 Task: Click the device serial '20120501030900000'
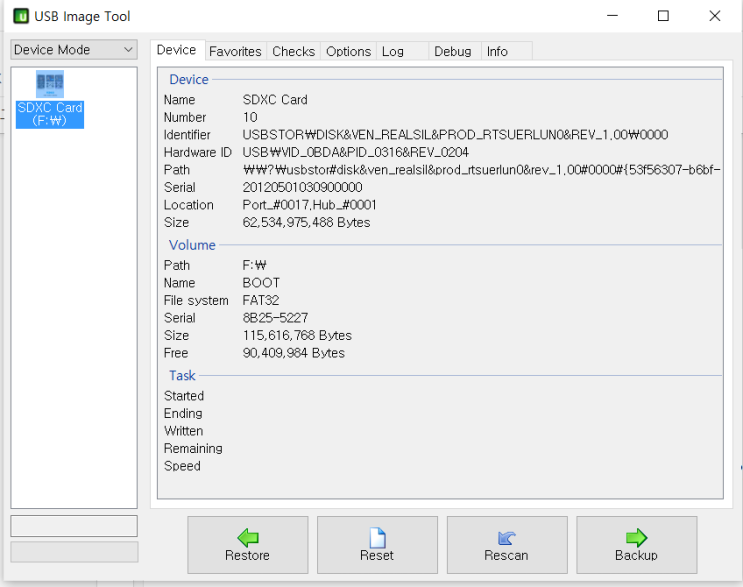click(x=302, y=187)
